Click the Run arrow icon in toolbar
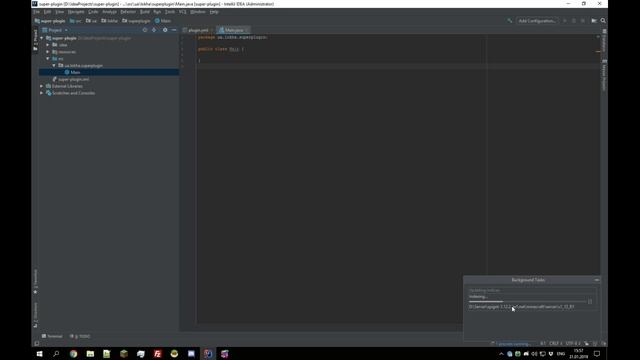Screen dimensions: 640x360 coord(565,20)
